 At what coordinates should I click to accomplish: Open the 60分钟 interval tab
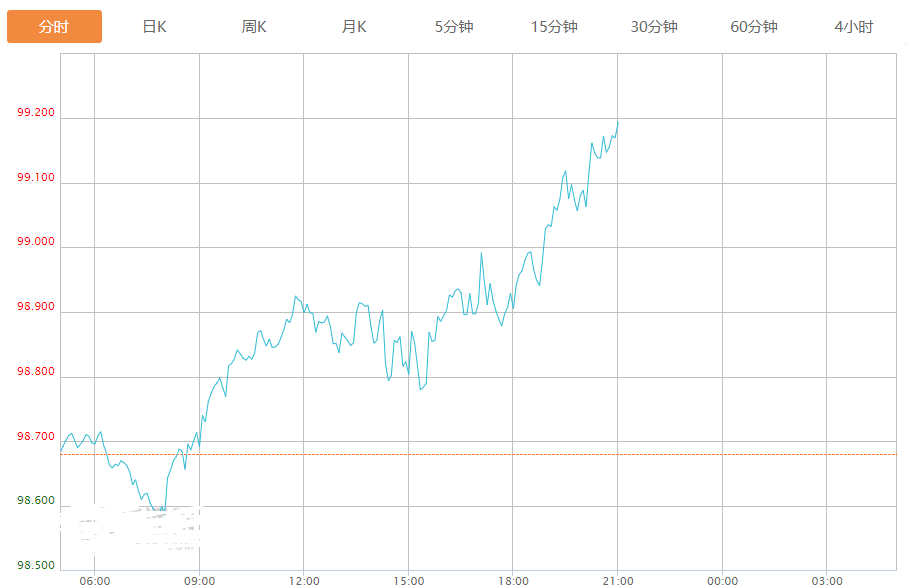pyautogui.click(x=754, y=27)
